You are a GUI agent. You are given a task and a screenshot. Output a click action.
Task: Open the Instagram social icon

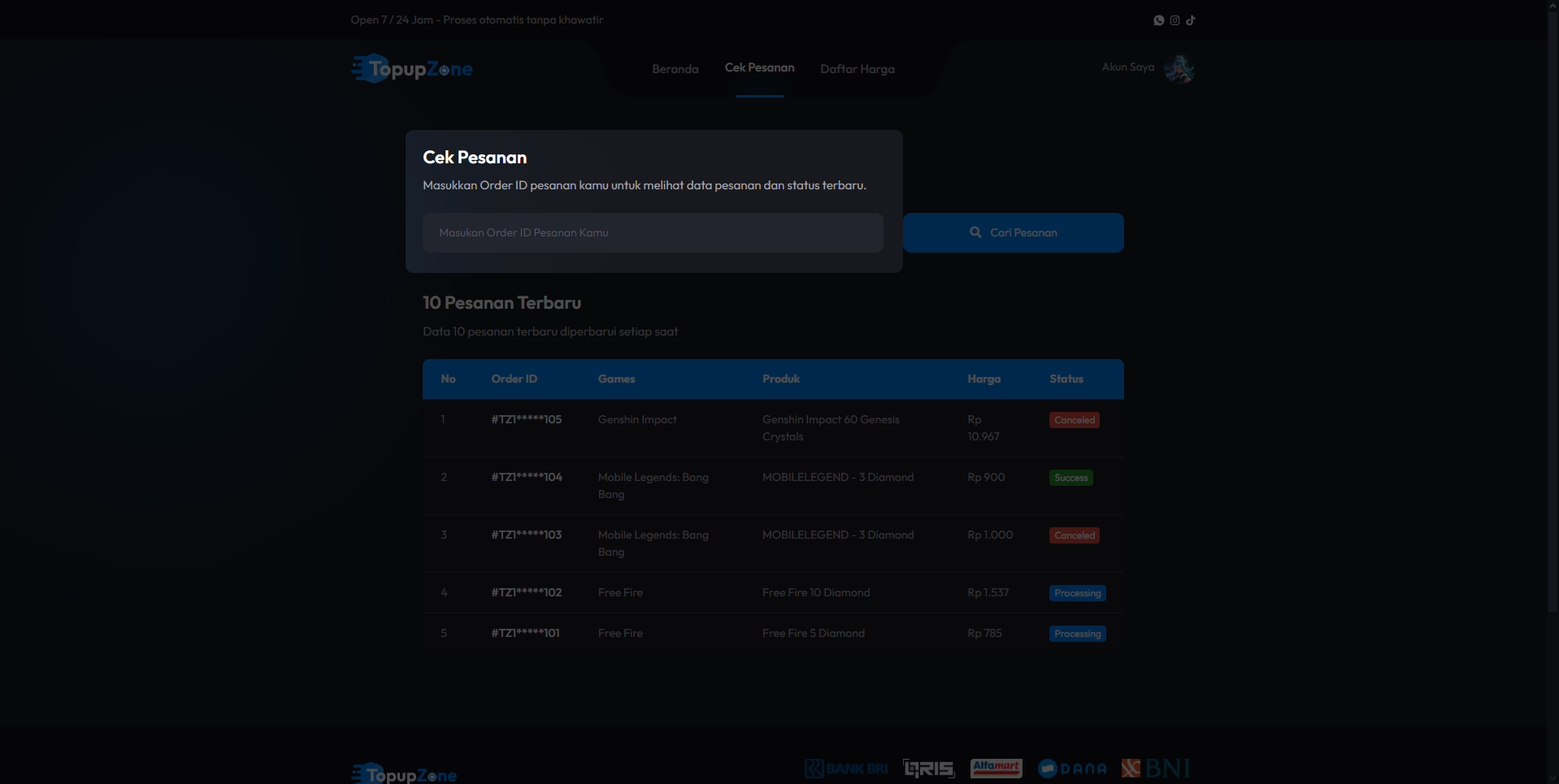point(1175,20)
